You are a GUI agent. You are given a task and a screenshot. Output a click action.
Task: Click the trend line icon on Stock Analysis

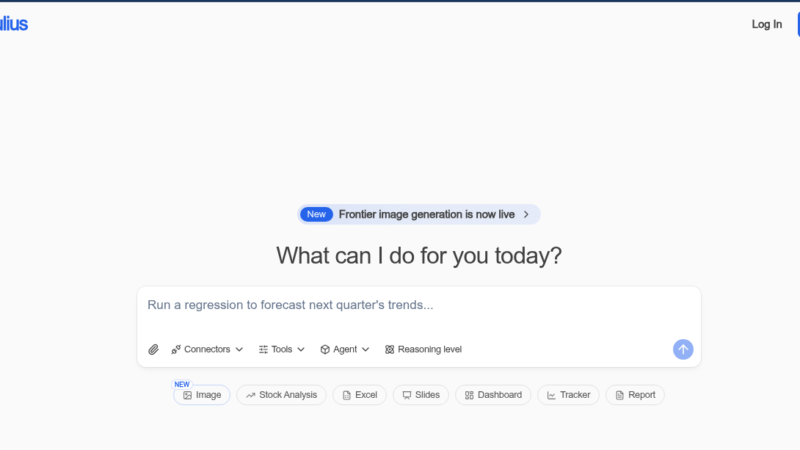click(251, 395)
